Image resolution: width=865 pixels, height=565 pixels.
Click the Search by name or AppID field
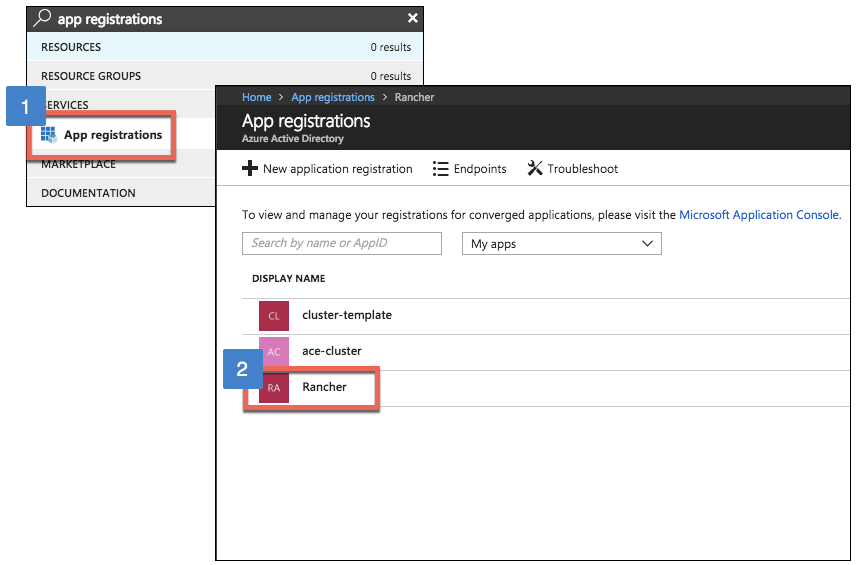(341, 243)
